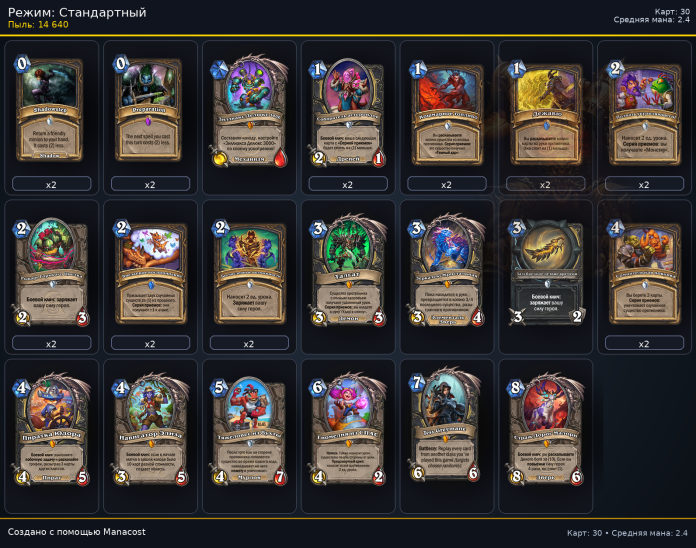The image size is (696, 548).
Task: Click the Zilliax mech card without cost
Action: coord(249,112)
